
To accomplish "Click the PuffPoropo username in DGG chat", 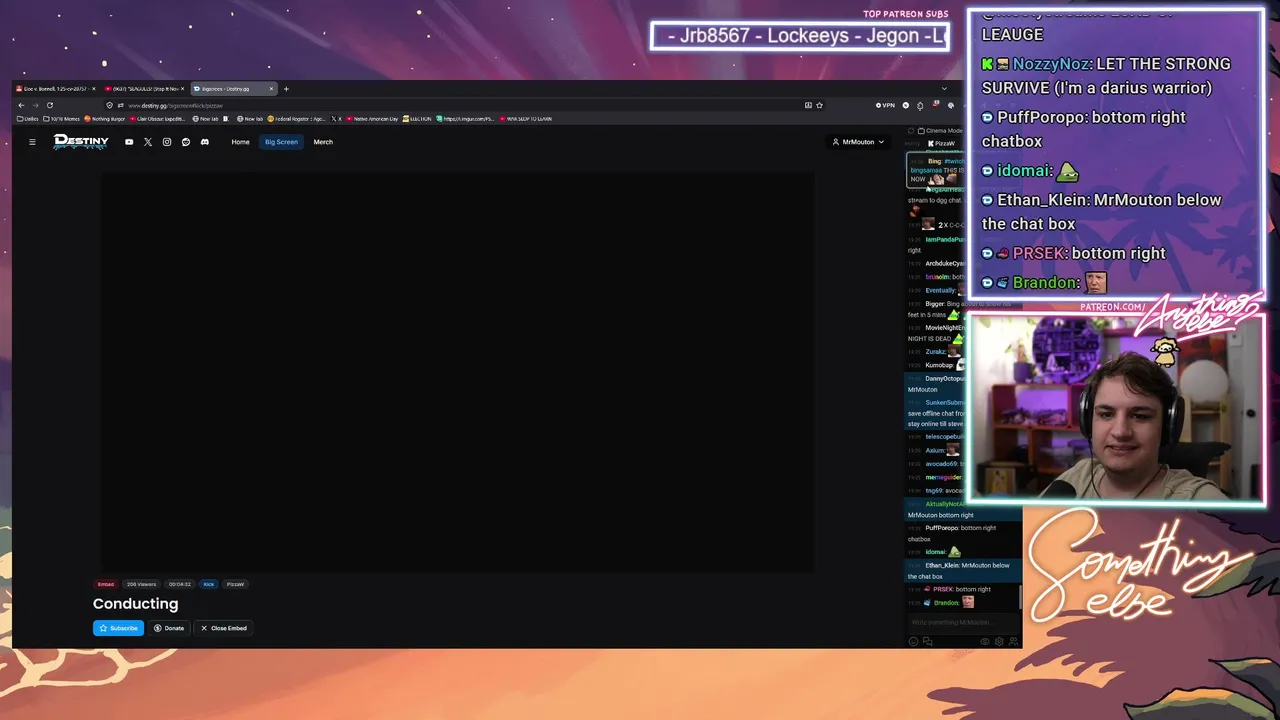I will pos(942,528).
